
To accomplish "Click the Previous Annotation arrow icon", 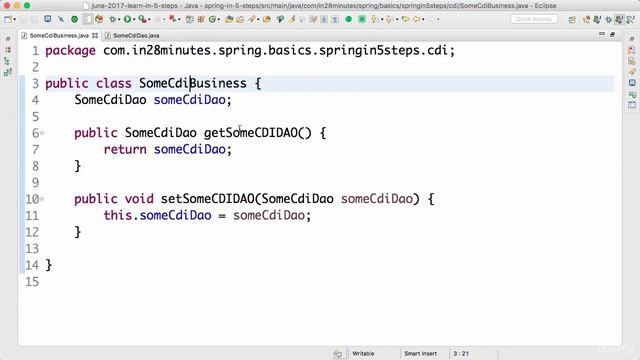I will coord(389,19).
